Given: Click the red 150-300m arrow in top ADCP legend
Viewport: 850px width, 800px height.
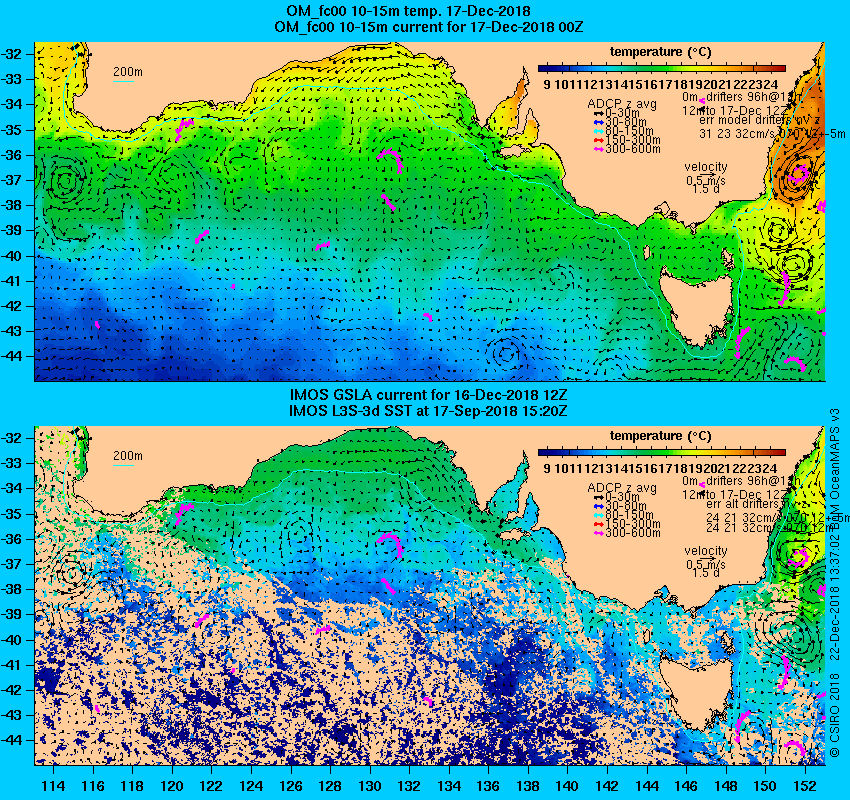Looking at the screenshot, I should [598, 140].
